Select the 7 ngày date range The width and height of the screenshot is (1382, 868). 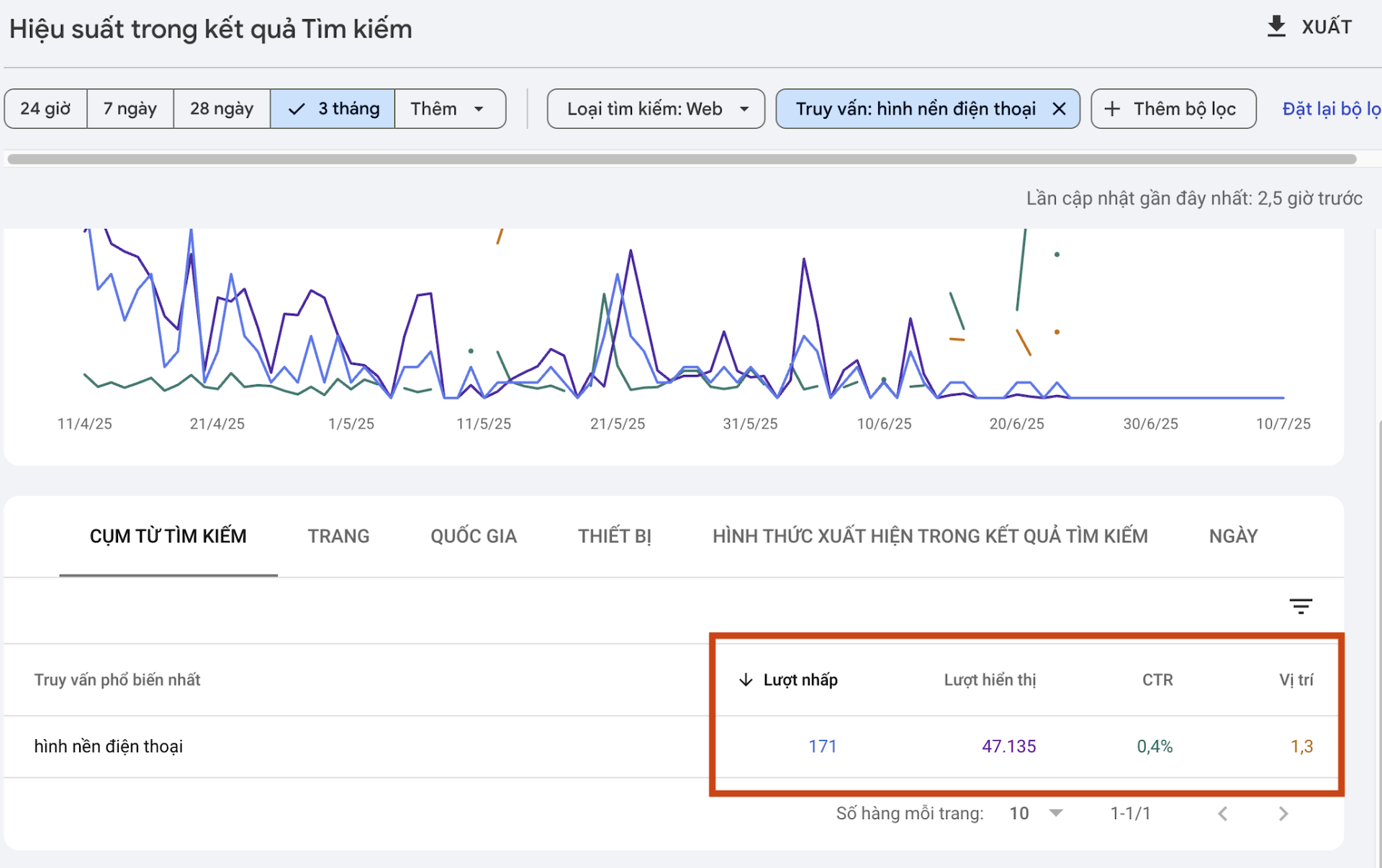click(130, 109)
